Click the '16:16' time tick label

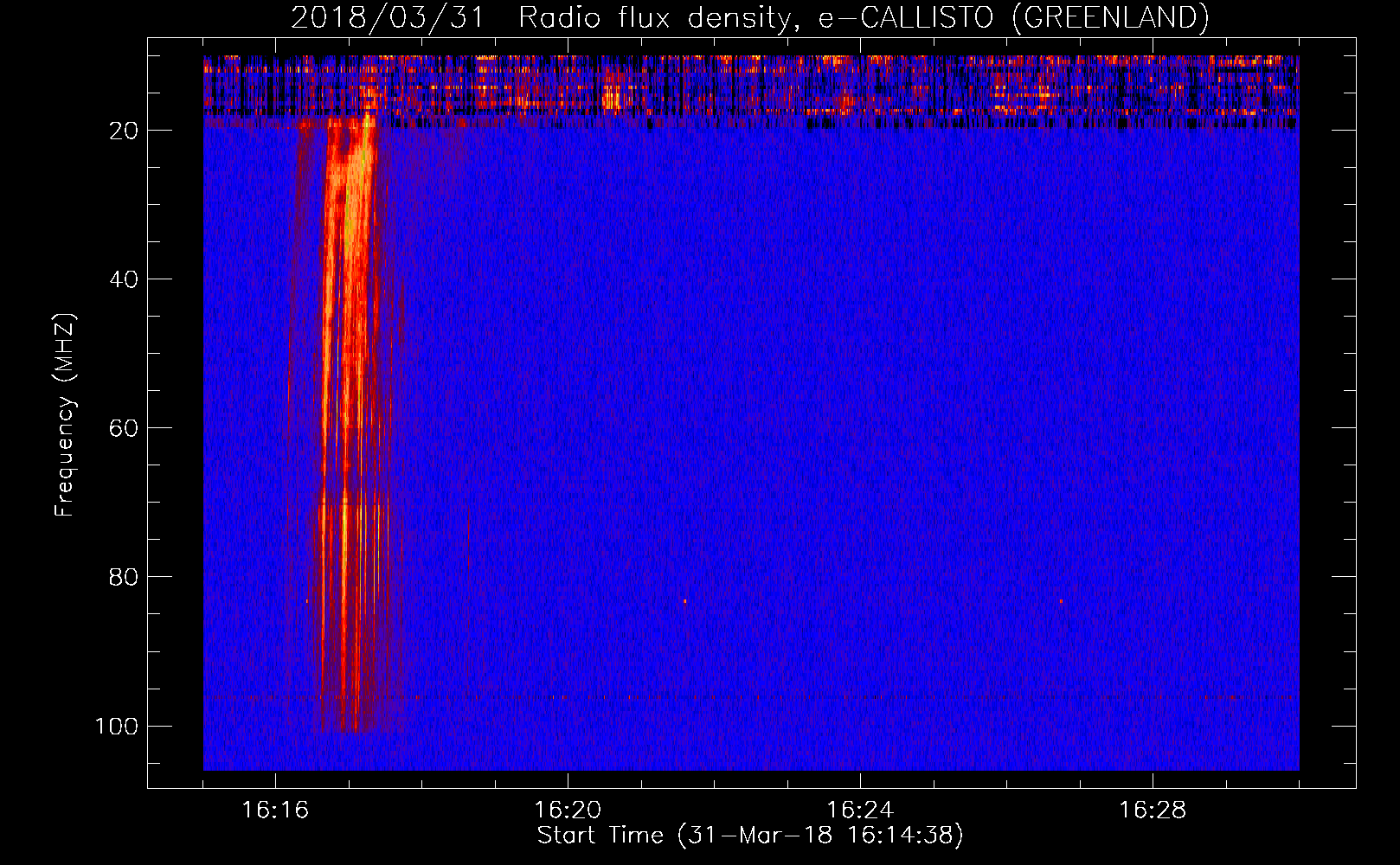pos(275,811)
